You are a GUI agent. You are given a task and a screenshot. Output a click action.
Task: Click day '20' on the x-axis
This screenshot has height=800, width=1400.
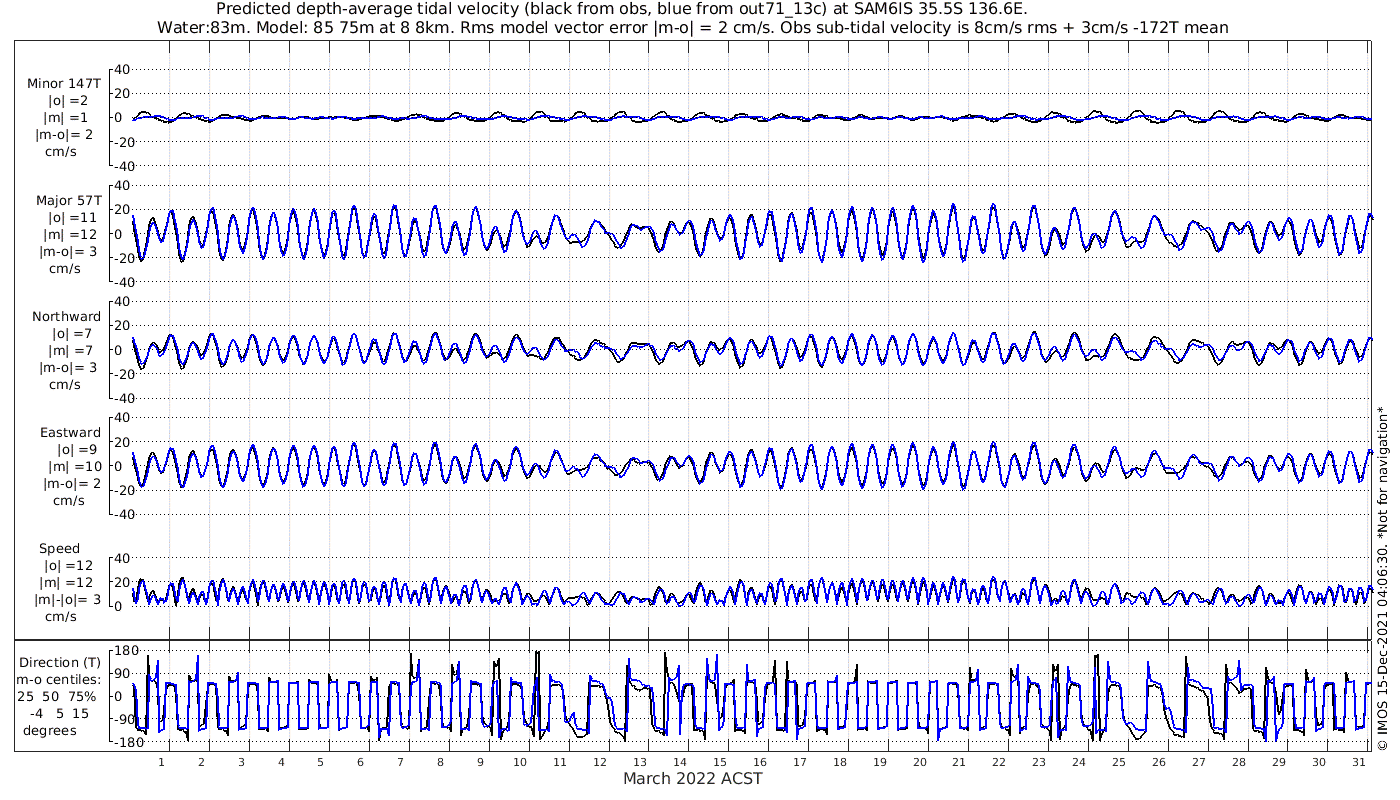[918, 762]
